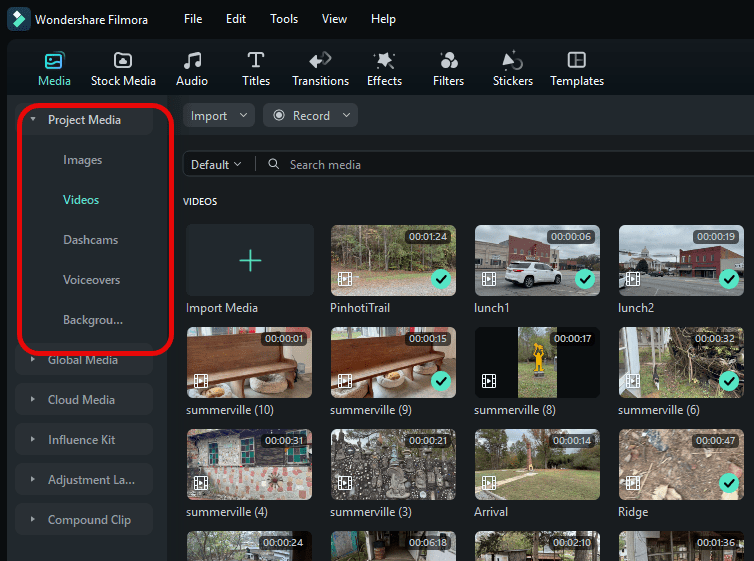
Task: Open the Filters panel icon
Action: point(448,61)
